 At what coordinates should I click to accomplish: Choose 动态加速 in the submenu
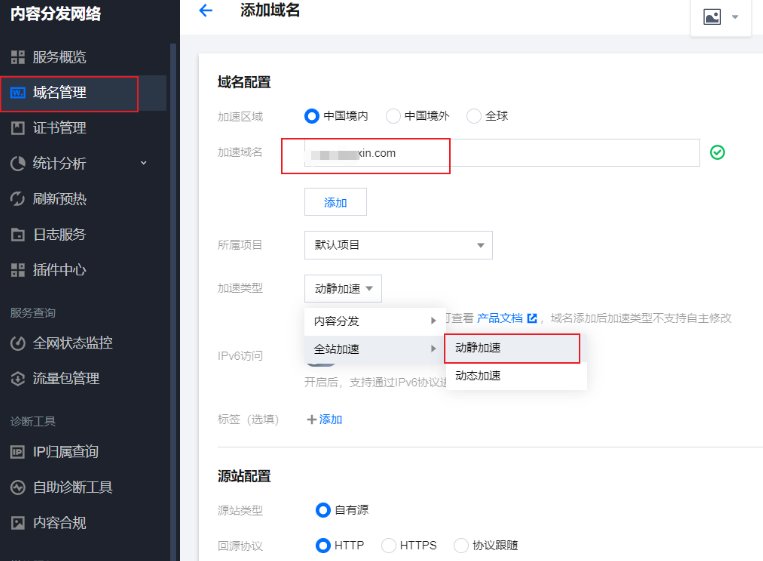[516, 376]
